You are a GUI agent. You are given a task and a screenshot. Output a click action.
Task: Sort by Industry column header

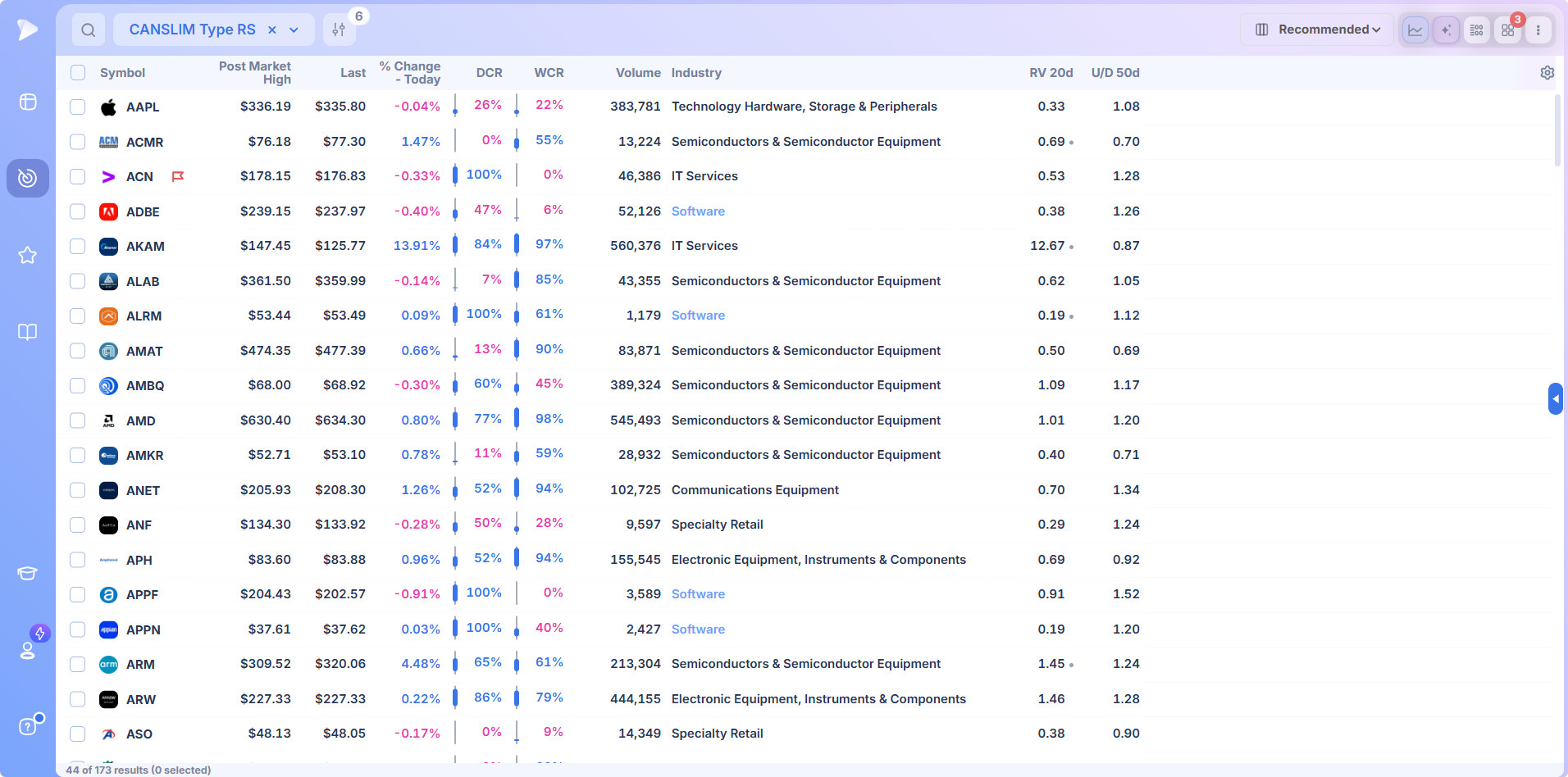pos(696,73)
